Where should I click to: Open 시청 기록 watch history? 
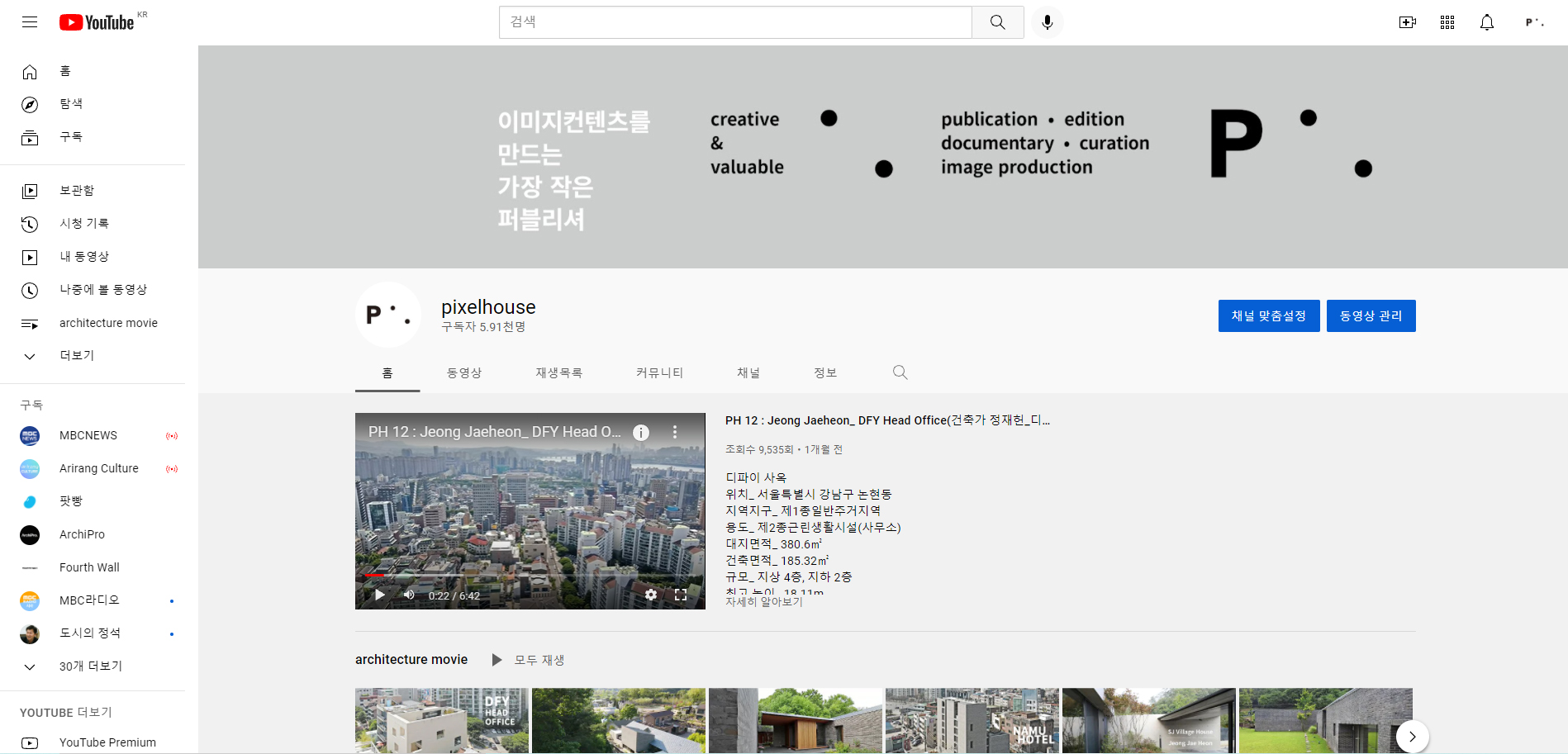point(93,224)
